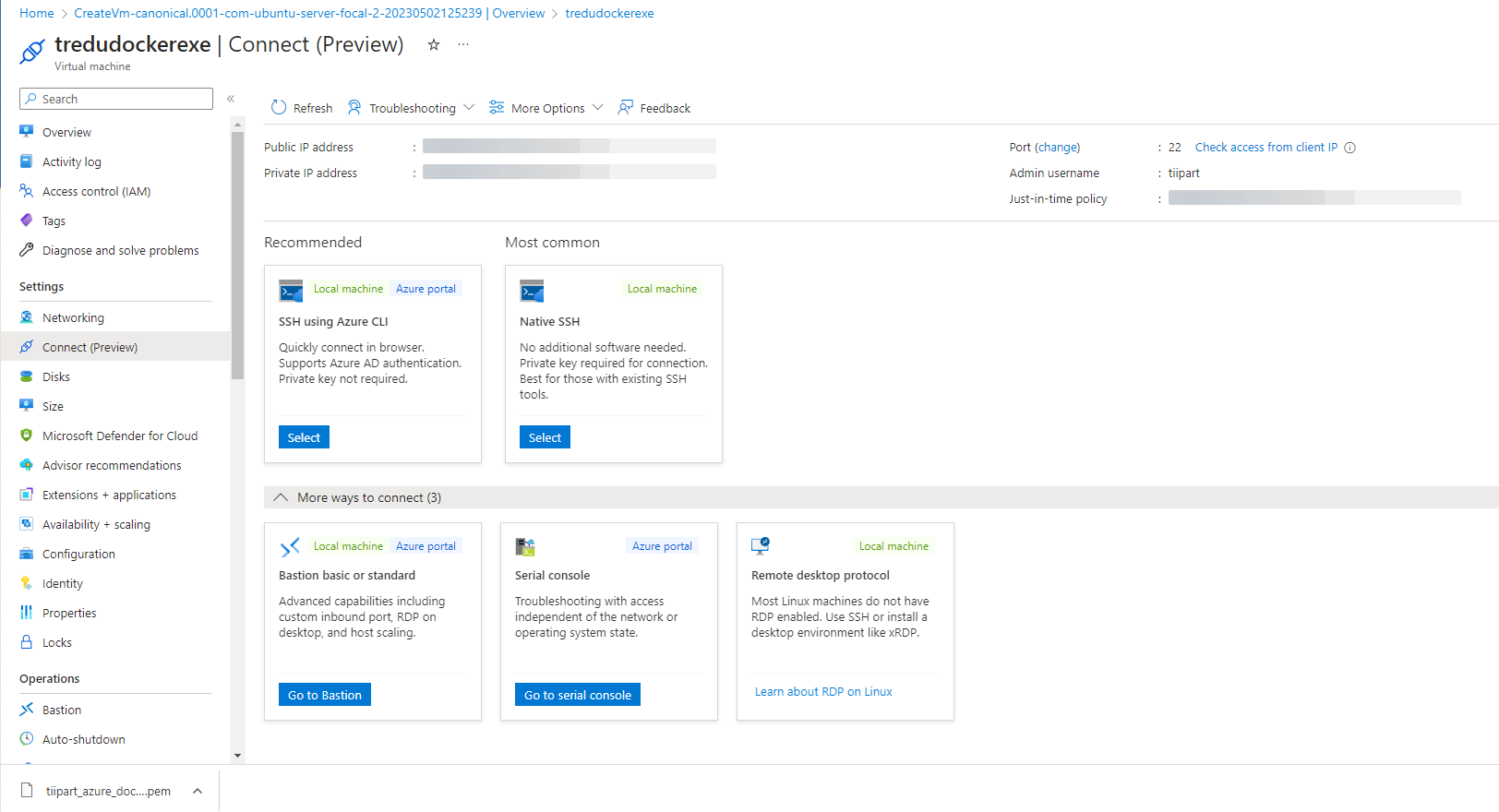
Task: Click the Native SSH terminal icon
Action: point(532,291)
